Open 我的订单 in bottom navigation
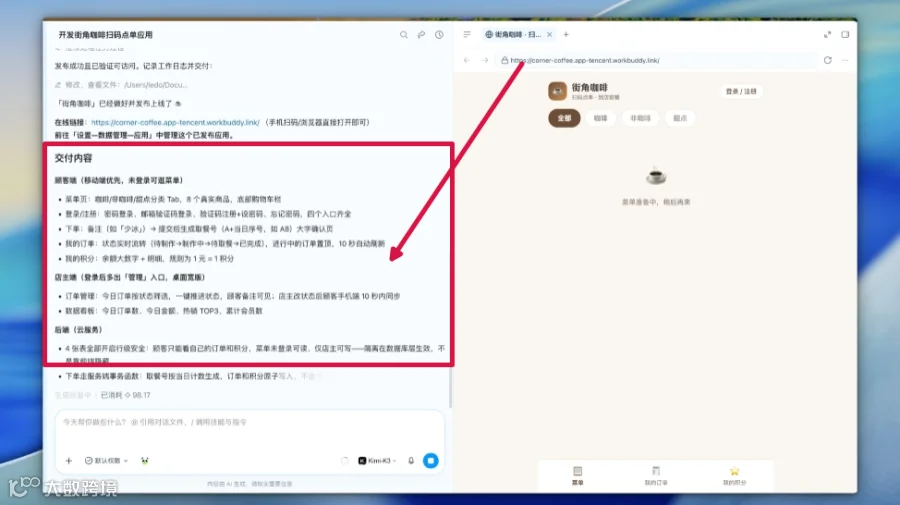The width and height of the screenshot is (900, 505). coord(655,476)
